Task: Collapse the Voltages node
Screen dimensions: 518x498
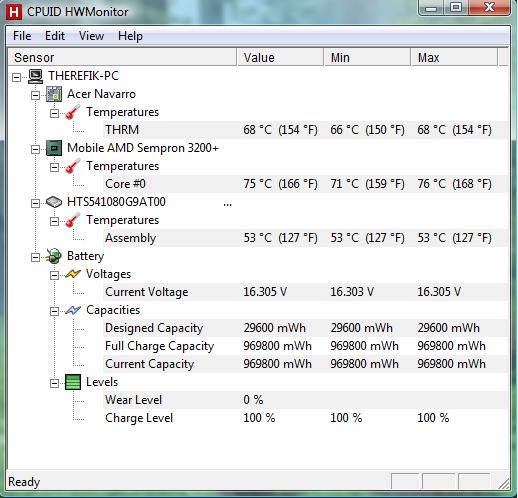Action: pyautogui.click(x=54, y=276)
